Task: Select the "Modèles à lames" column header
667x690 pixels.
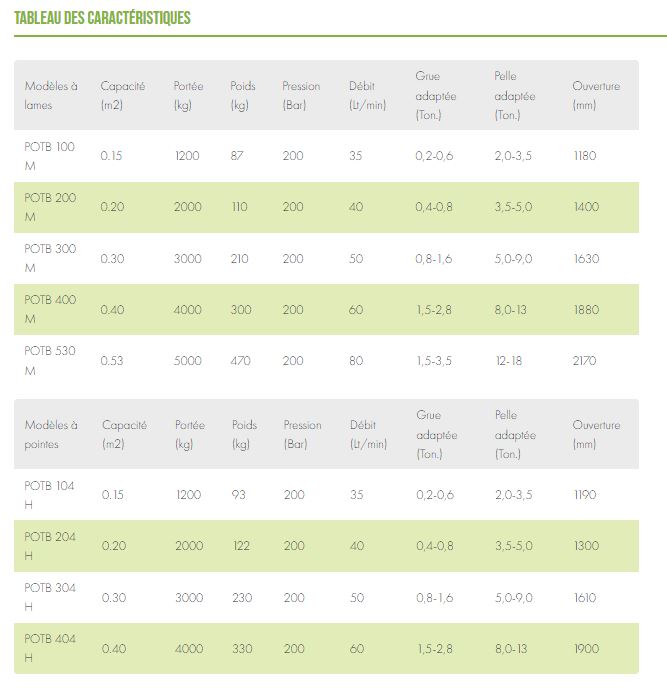Action: (51, 95)
